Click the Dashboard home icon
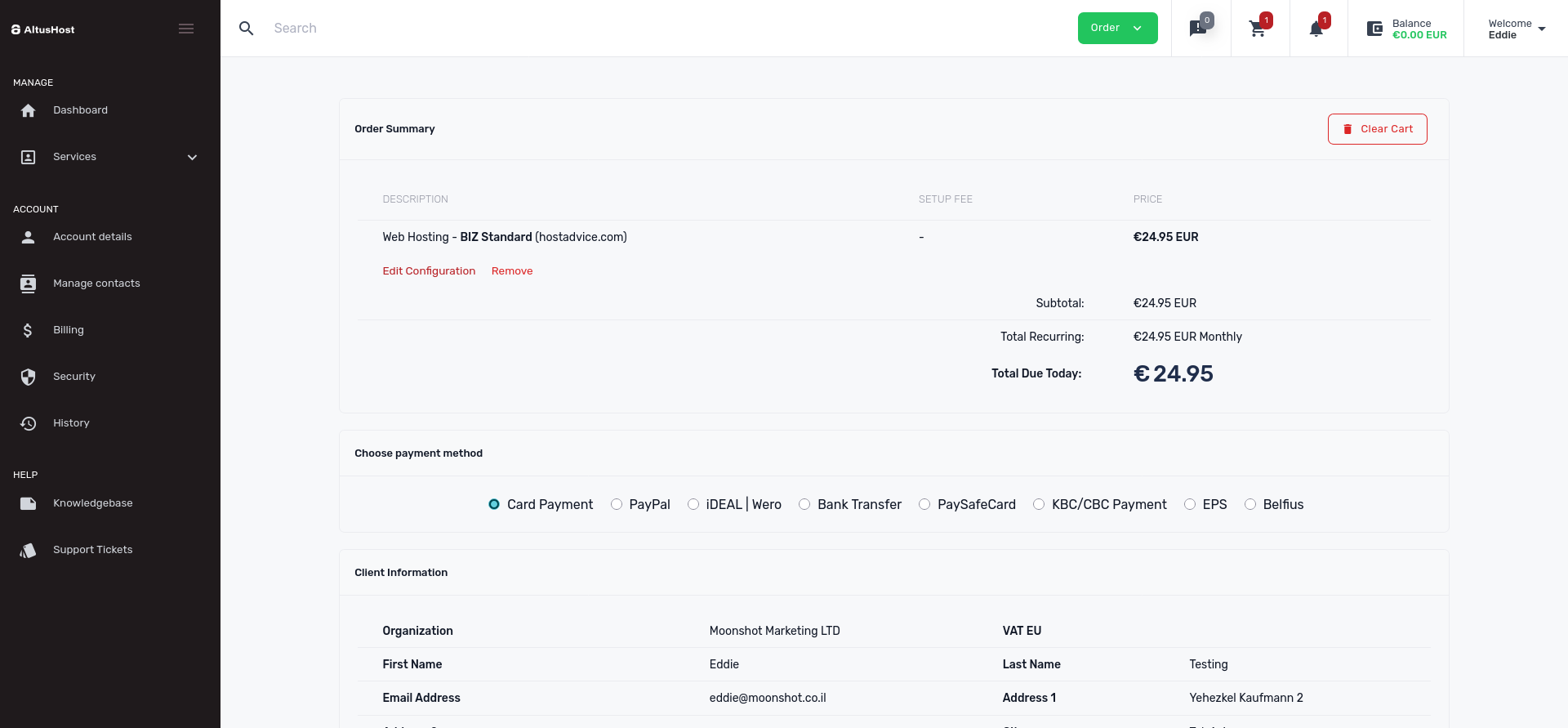This screenshot has height=728, width=1568. tap(29, 110)
